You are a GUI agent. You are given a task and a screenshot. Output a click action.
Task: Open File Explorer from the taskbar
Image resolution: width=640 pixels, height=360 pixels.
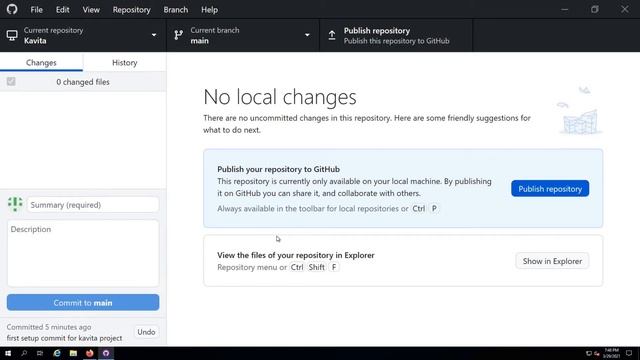point(73,353)
